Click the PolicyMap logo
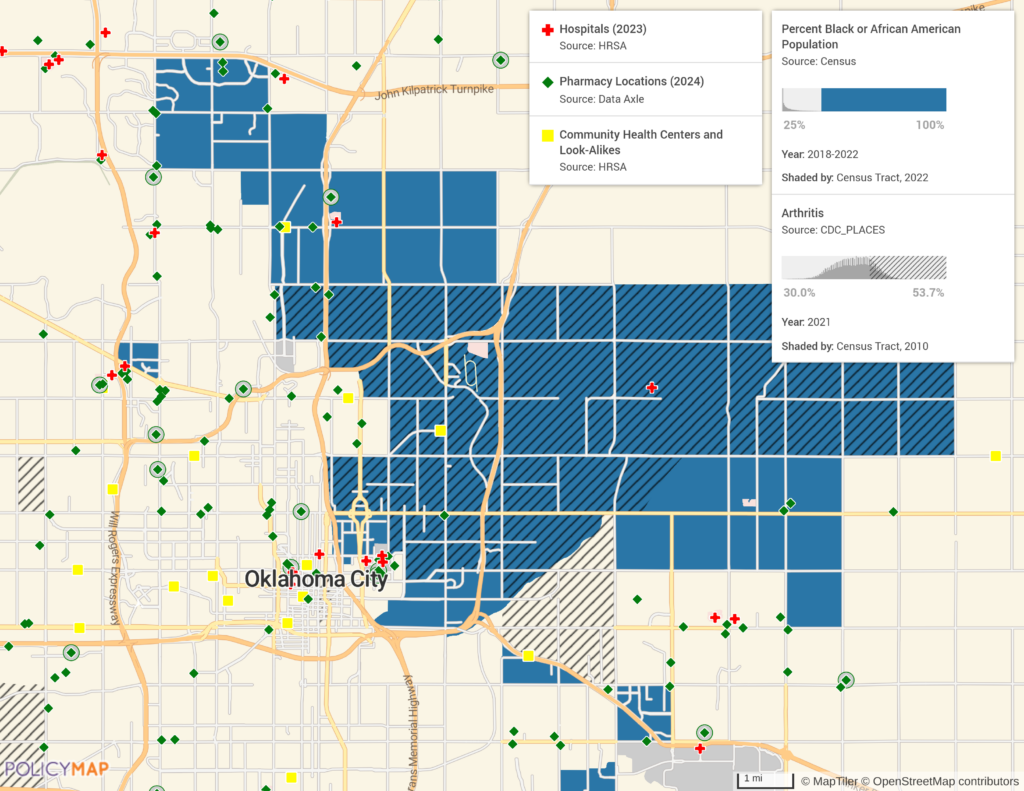 (x=55, y=769)
